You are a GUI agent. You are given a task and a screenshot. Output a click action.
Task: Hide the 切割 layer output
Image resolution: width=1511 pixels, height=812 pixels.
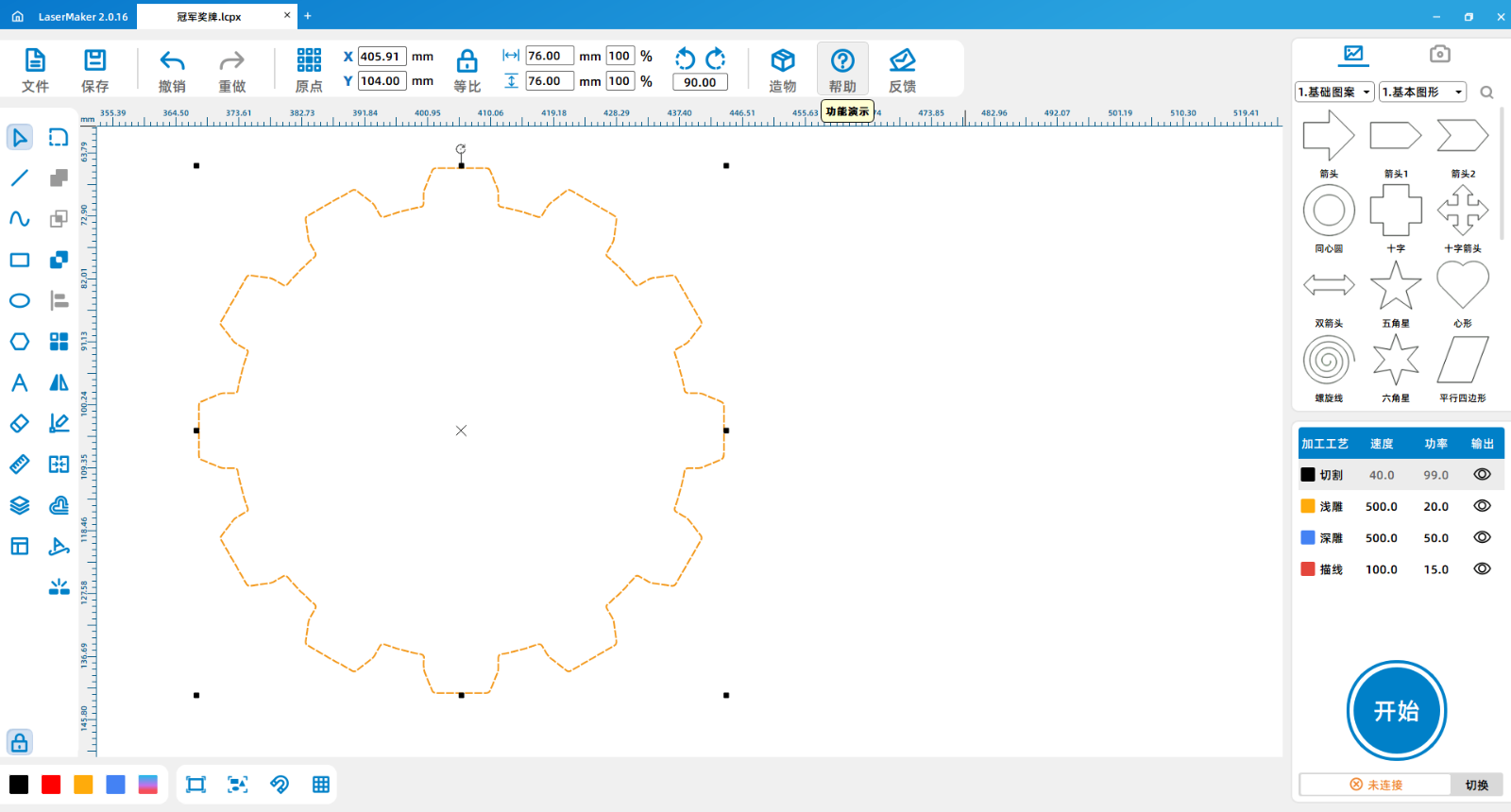click(x=1482, y=475)
